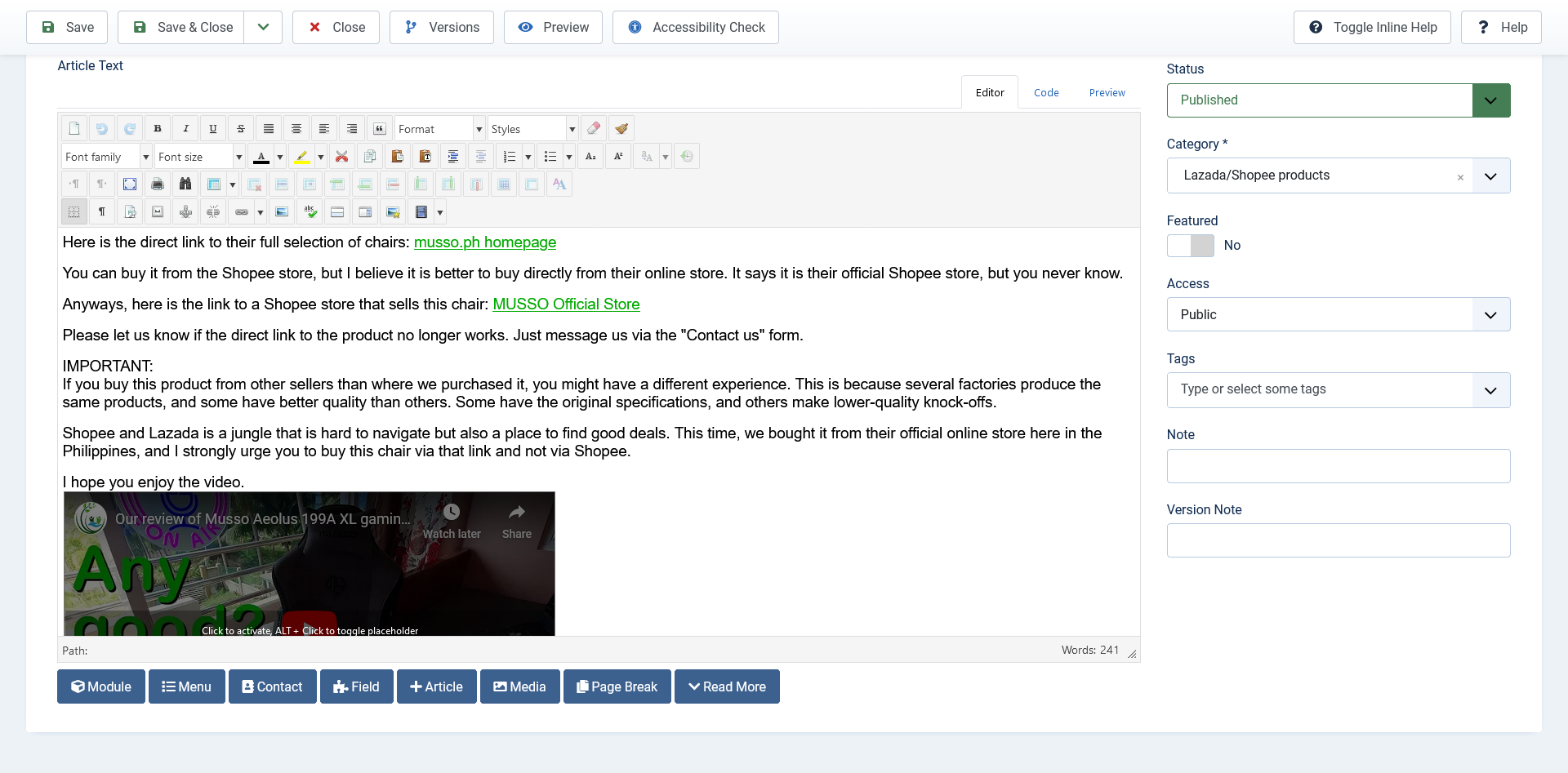This screenshot has height=773, width=1568.
Task: Clean up code with the broom icon
Action: [621, 129]
